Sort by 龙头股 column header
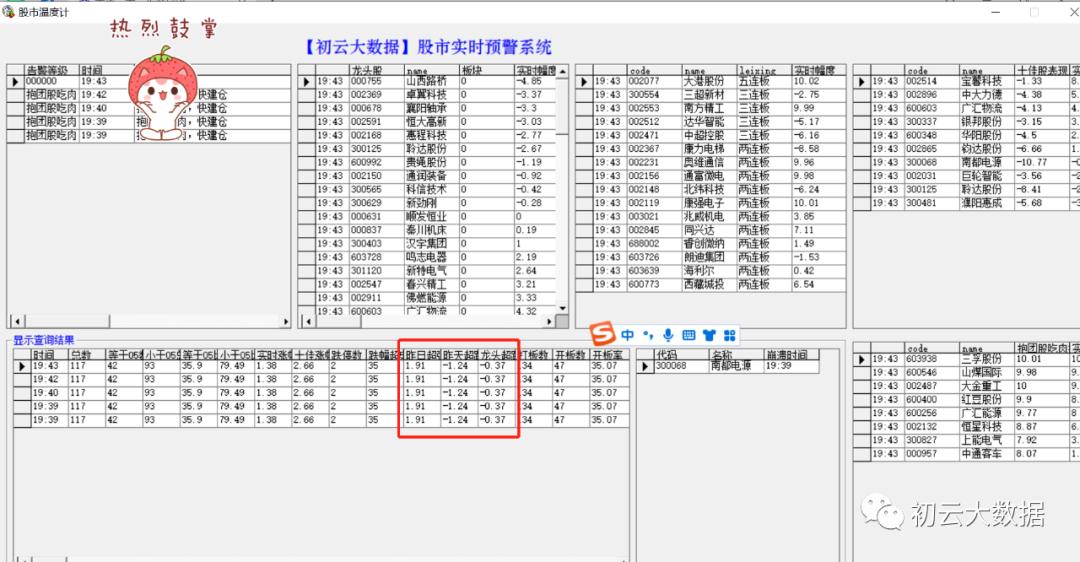Viewport: 1080px width, 562px height. (x=376, y=70)
